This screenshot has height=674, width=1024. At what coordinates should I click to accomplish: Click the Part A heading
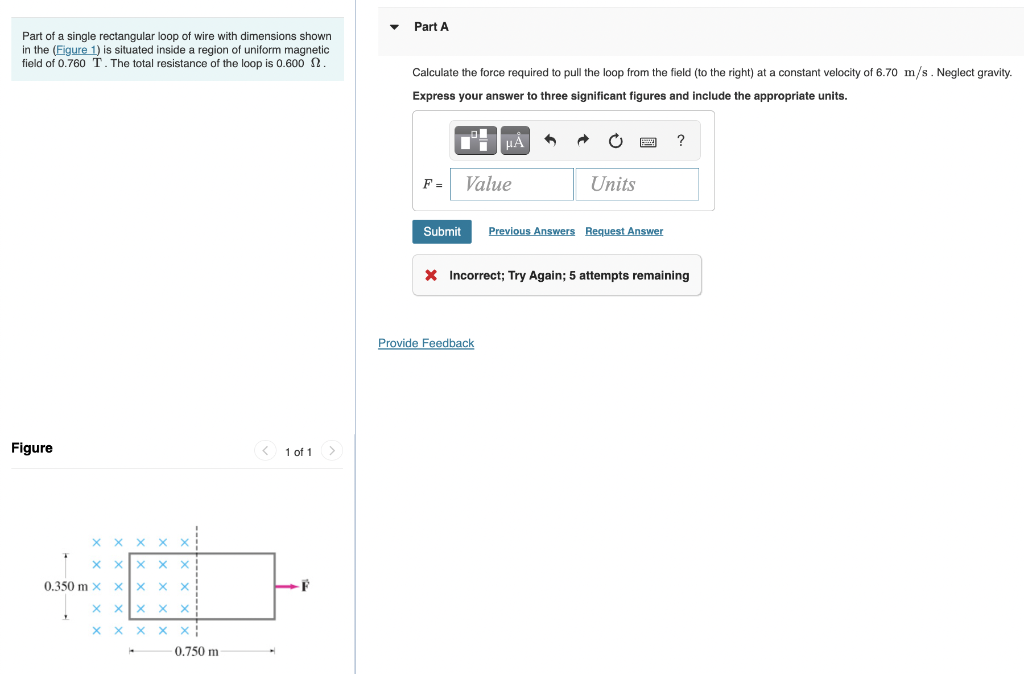[x=431, y=27]
